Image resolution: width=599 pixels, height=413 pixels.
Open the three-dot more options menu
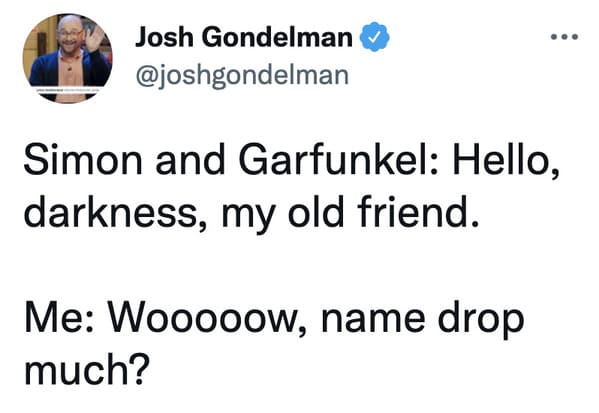coord(564,37)
